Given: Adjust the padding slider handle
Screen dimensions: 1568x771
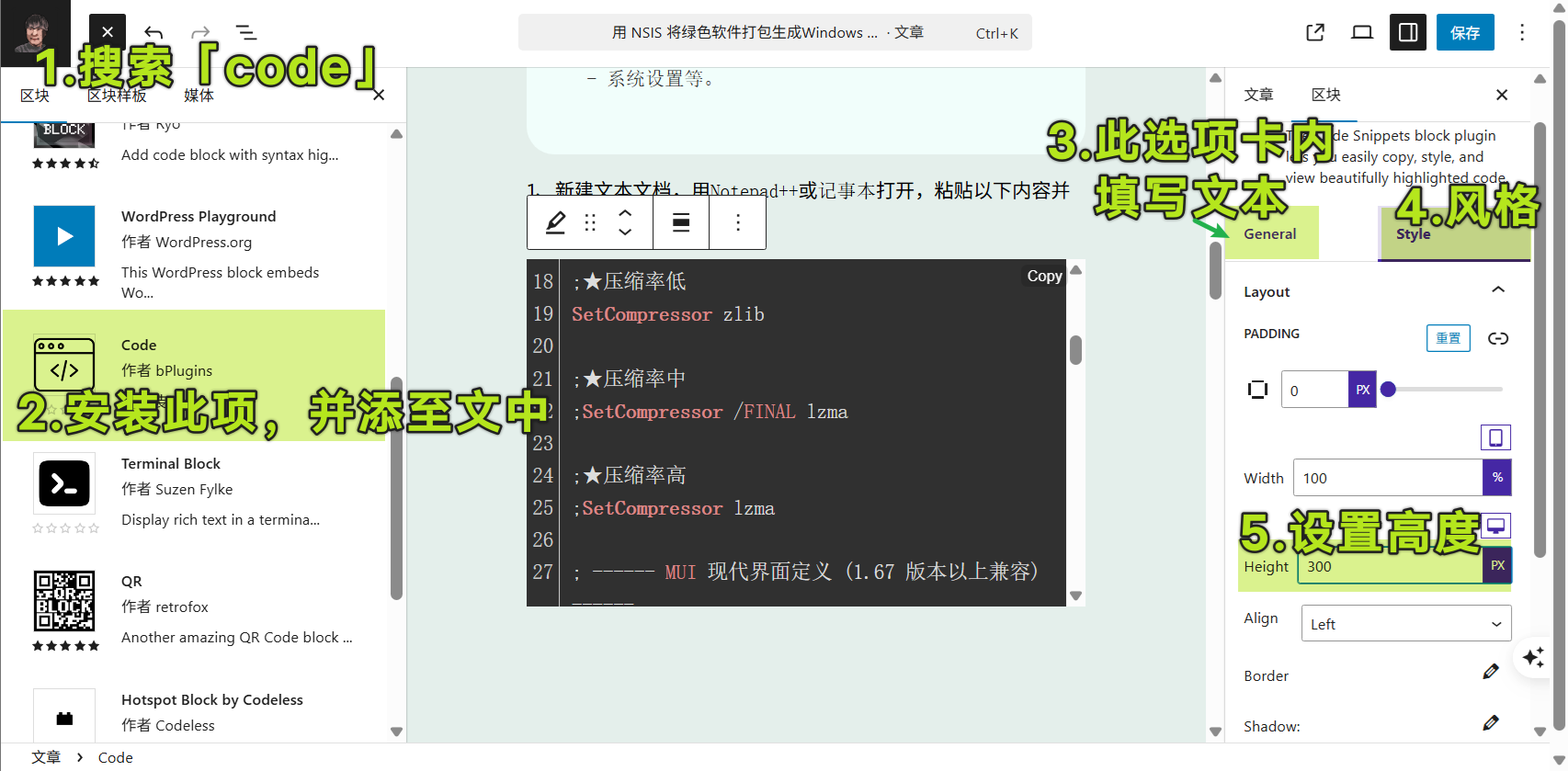Looking at the screenshot, I should click(1389, 390).
